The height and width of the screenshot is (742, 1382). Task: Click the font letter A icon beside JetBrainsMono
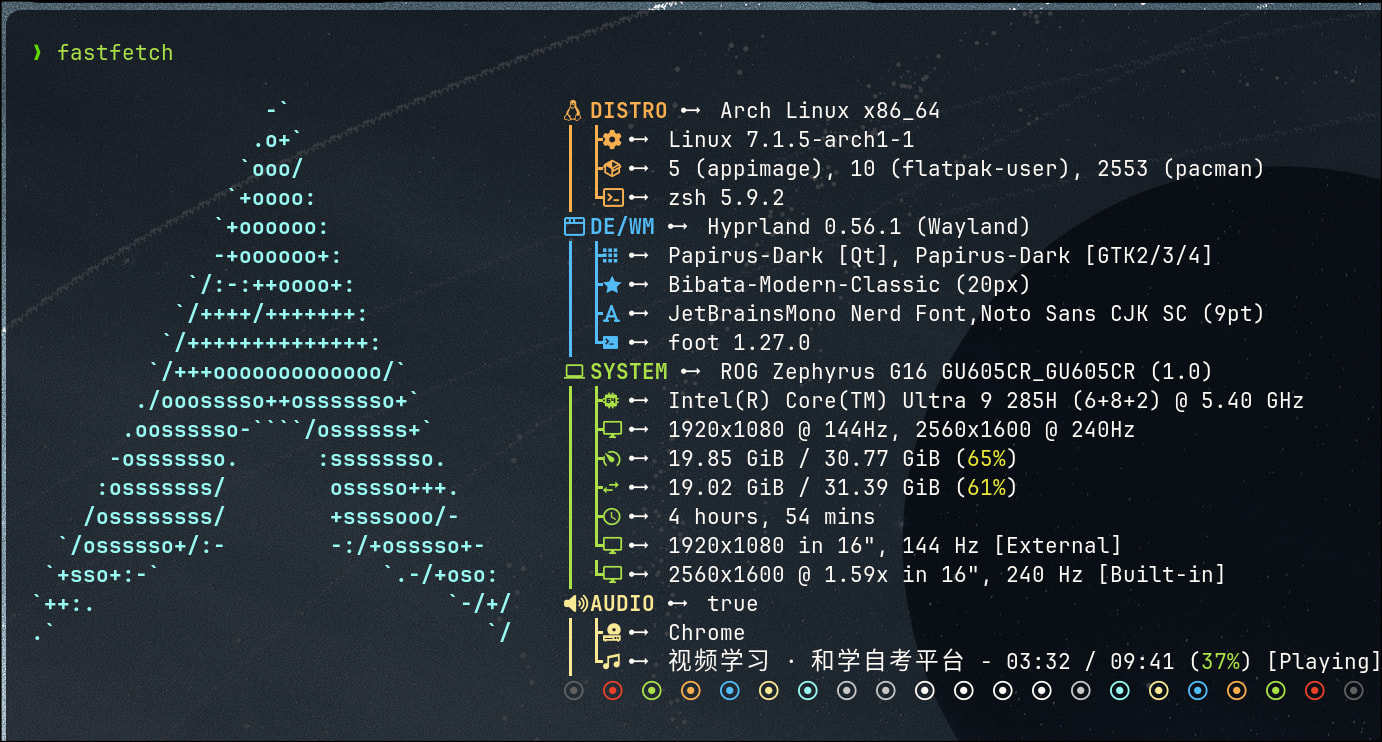coord(612,314)
